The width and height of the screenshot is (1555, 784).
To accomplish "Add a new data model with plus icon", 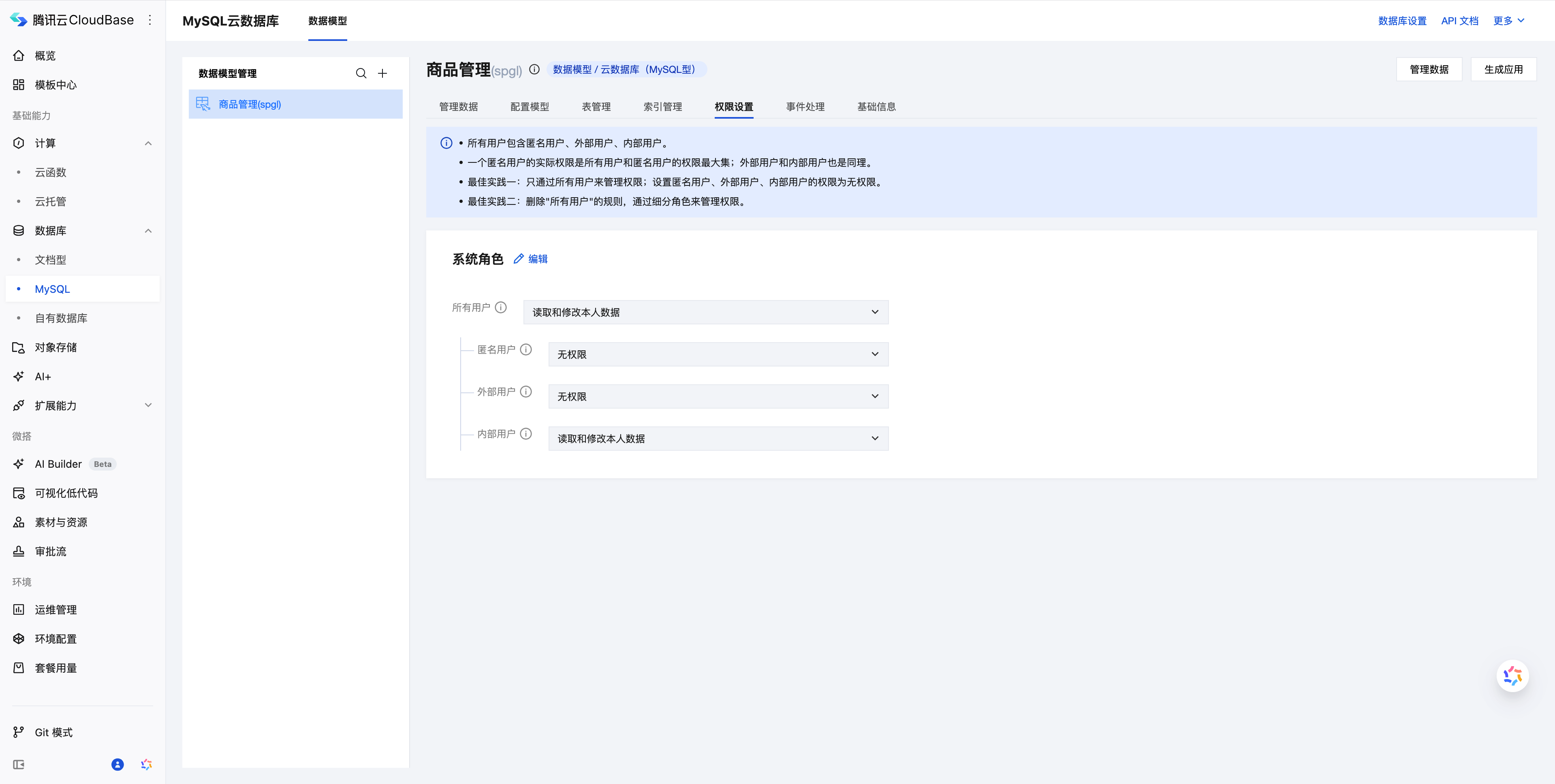I will (x=383, y=74).
